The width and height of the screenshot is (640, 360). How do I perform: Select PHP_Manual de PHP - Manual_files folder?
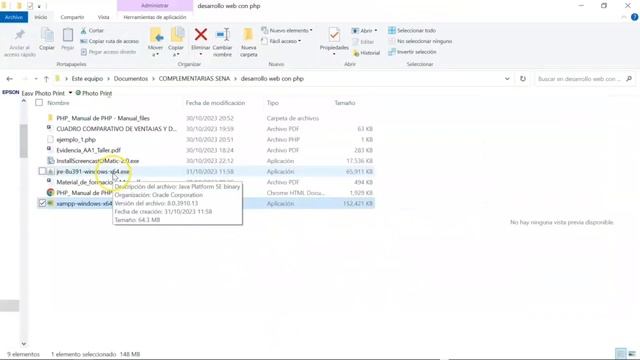[103, 118]
